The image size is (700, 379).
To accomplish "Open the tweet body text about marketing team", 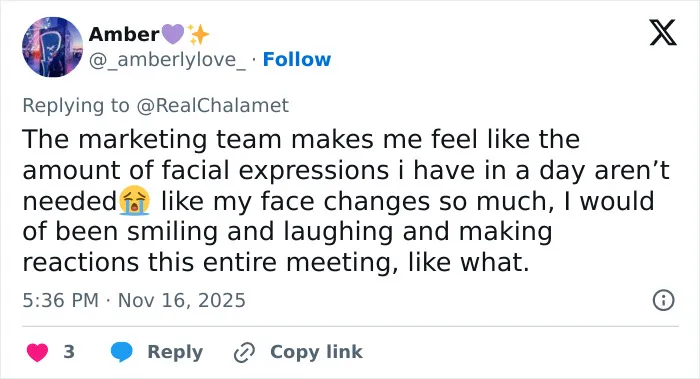I will click(x=346, y=200).
